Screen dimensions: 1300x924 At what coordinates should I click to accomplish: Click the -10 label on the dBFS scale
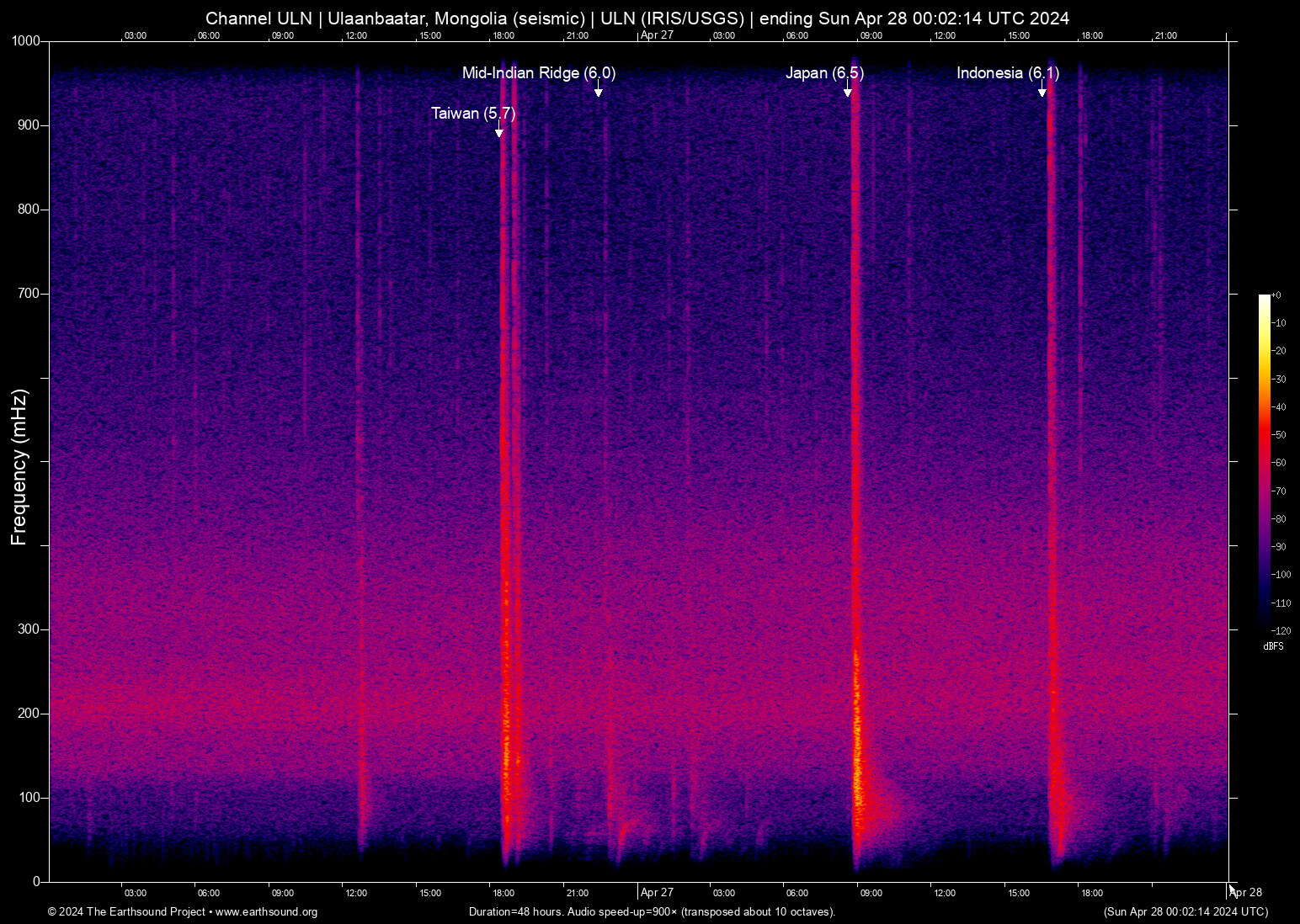click(1278, 323)
